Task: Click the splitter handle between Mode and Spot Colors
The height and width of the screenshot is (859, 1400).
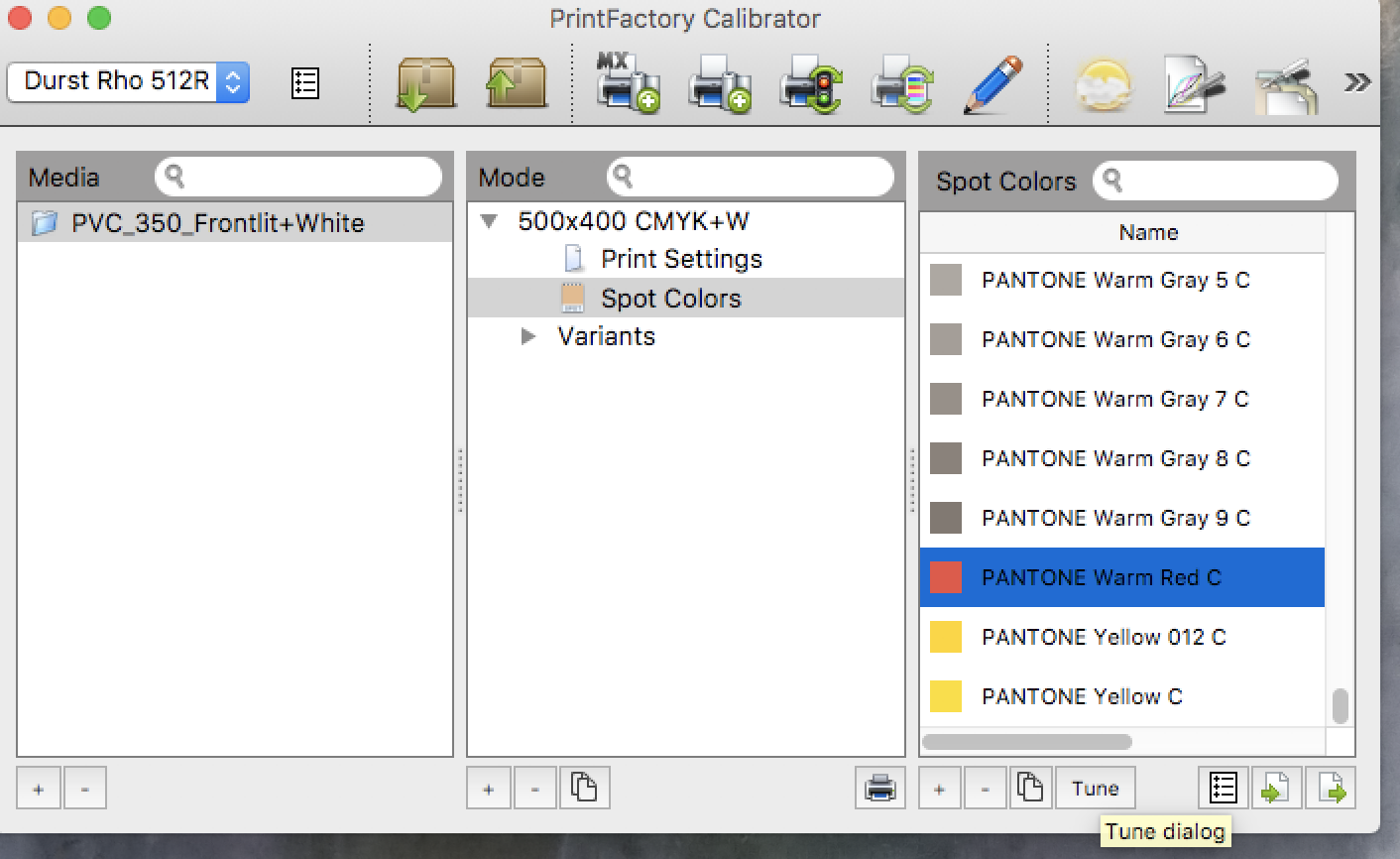Action: [912, 480]
